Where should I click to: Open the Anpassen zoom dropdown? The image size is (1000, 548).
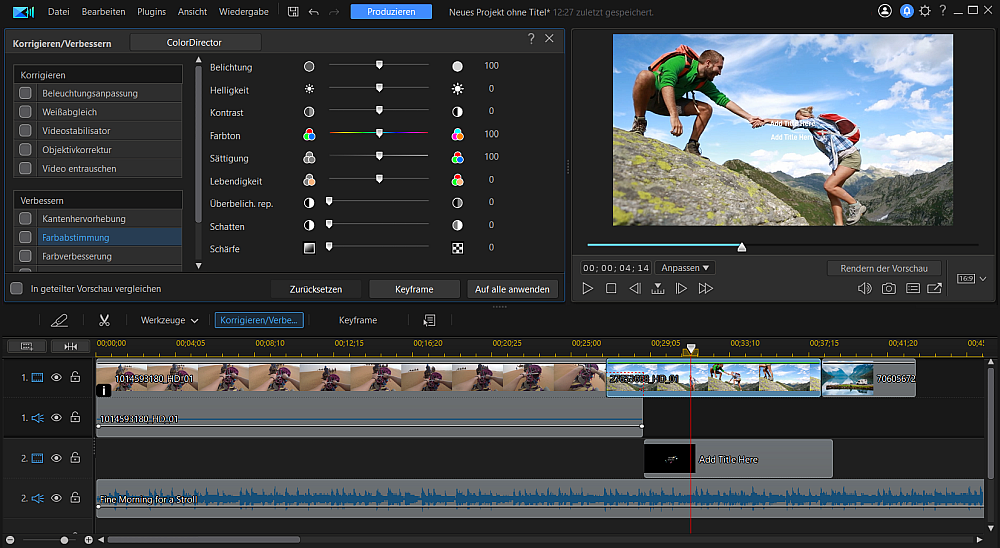click(686, 268)
